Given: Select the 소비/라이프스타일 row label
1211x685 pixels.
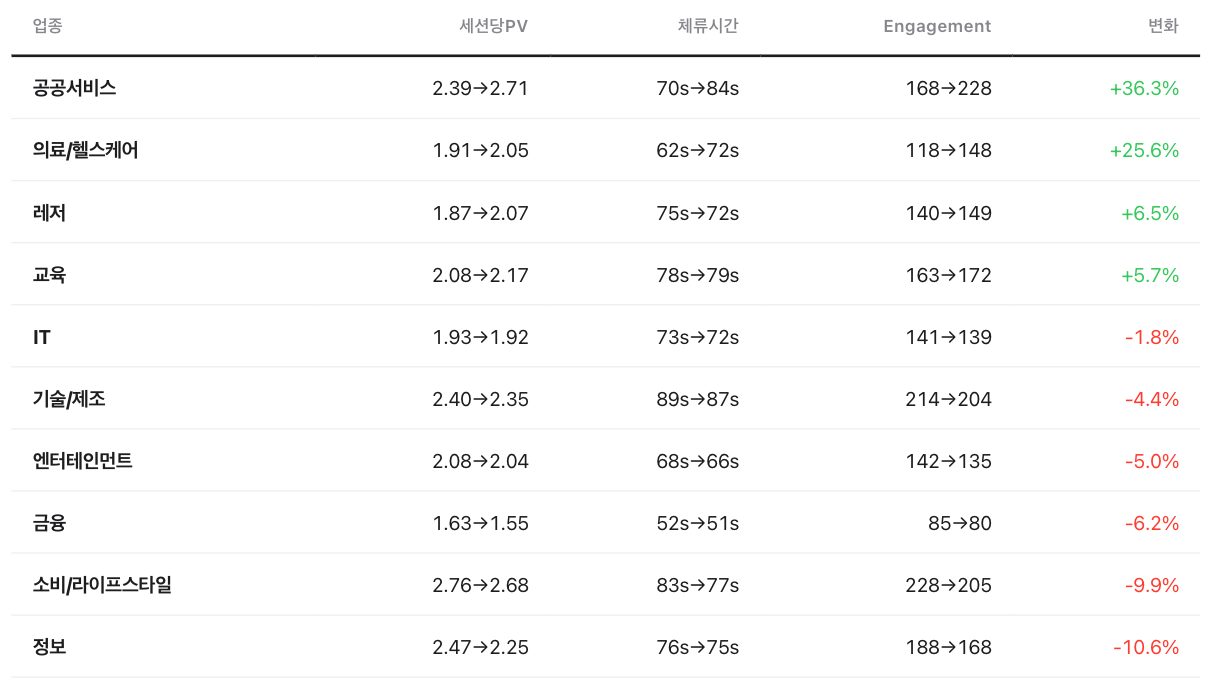Looking at the screenshot, I should click(x=103, y=585).
